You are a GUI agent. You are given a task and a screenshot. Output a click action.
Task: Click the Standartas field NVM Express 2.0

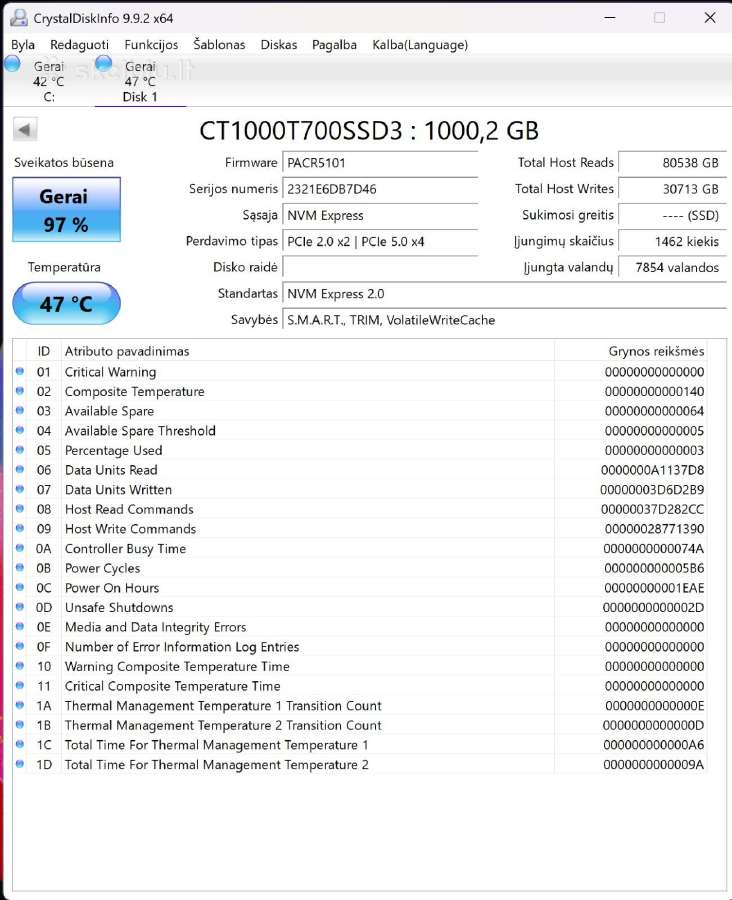[x=504, y=294]
